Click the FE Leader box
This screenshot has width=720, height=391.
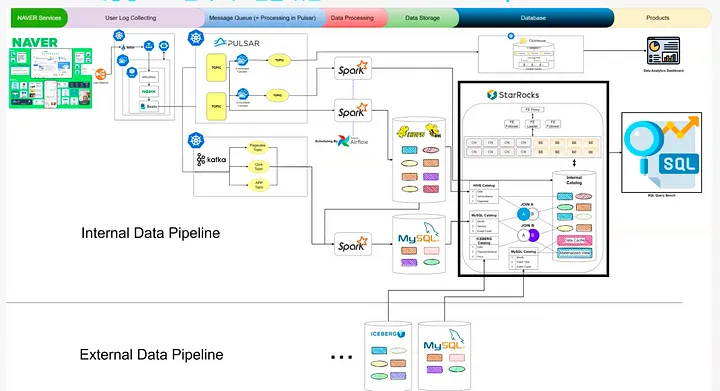533,124
